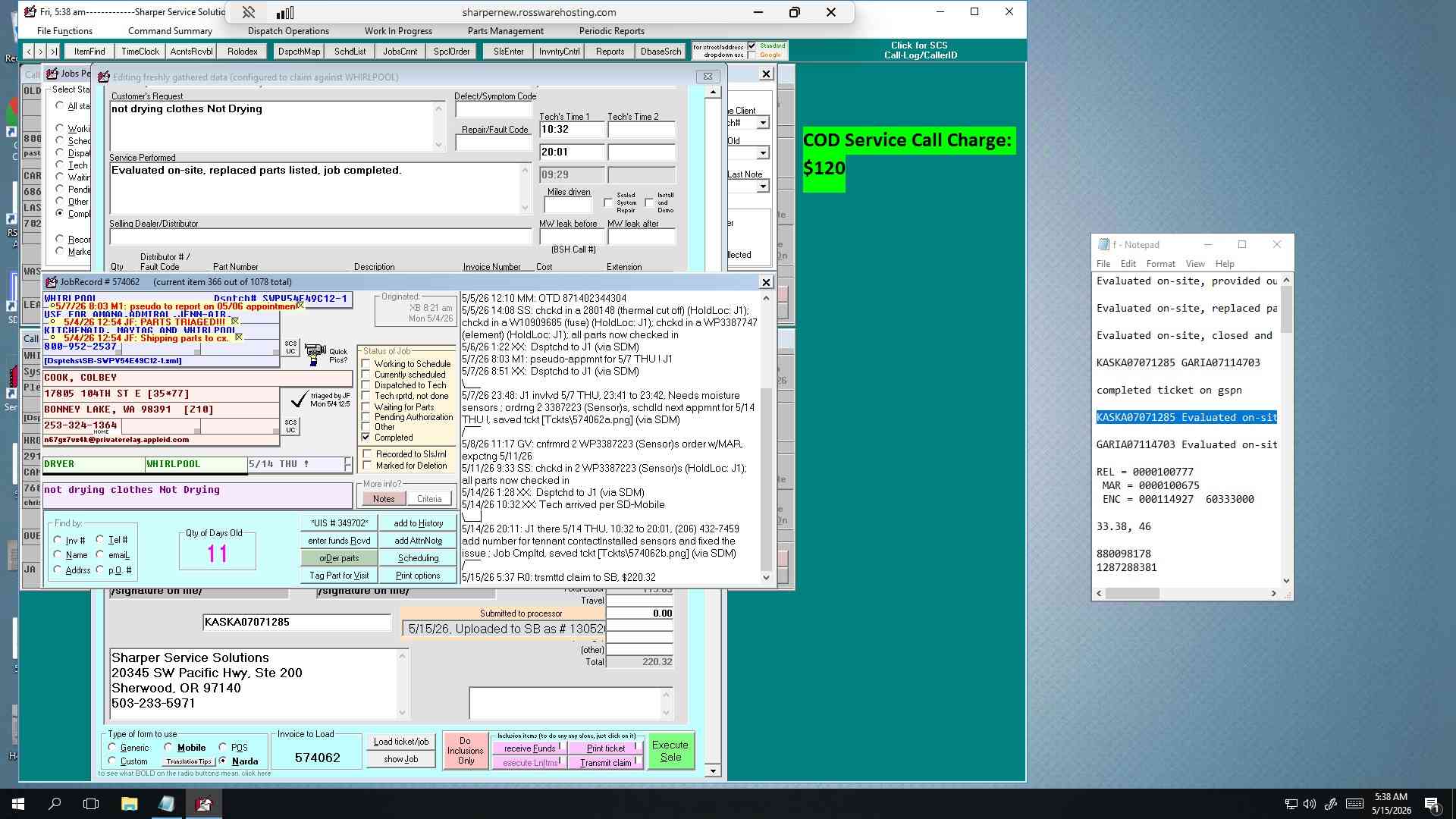Open the DspchMap toolbar button
This screenshot has height=819, width=1456.
click(299, 52)
